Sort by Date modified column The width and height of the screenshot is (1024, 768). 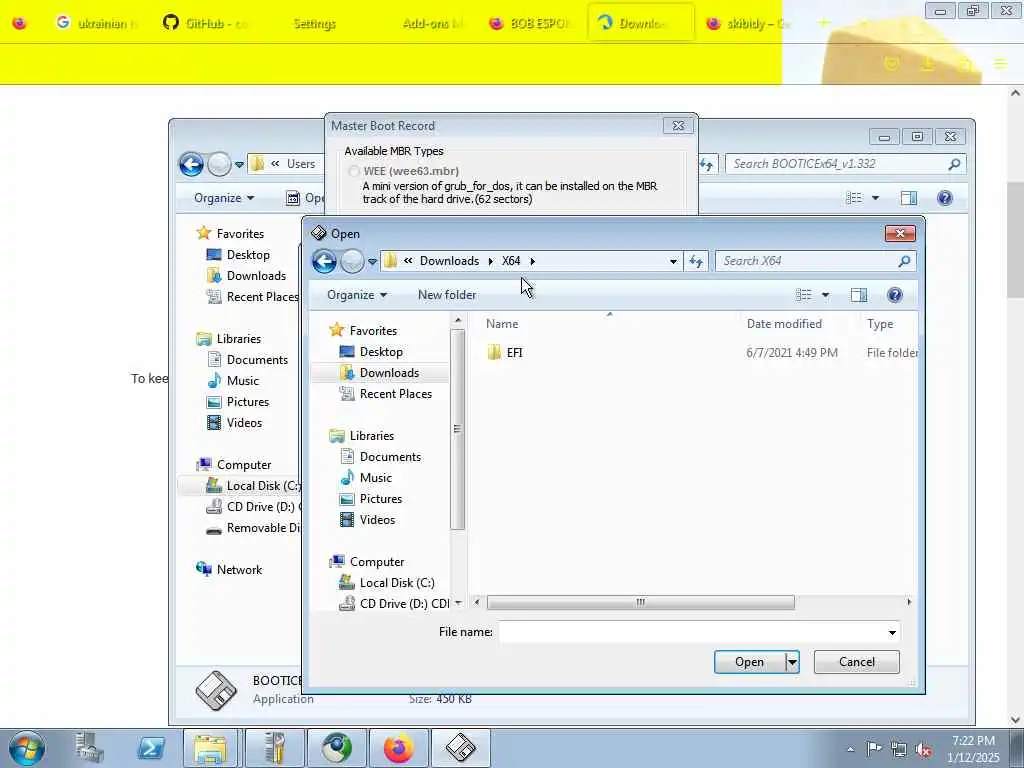(x=784, y=324)
